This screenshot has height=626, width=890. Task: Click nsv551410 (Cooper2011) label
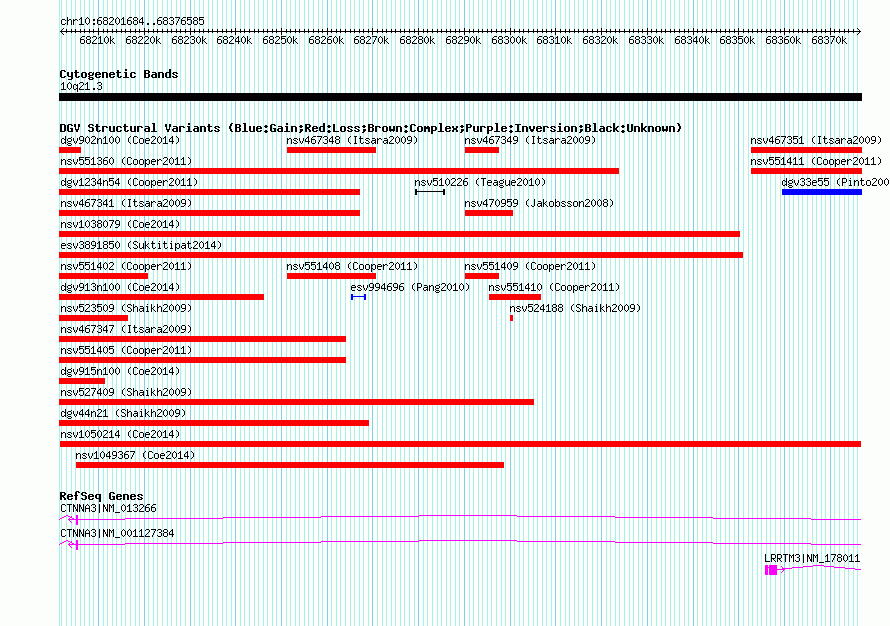555,288
